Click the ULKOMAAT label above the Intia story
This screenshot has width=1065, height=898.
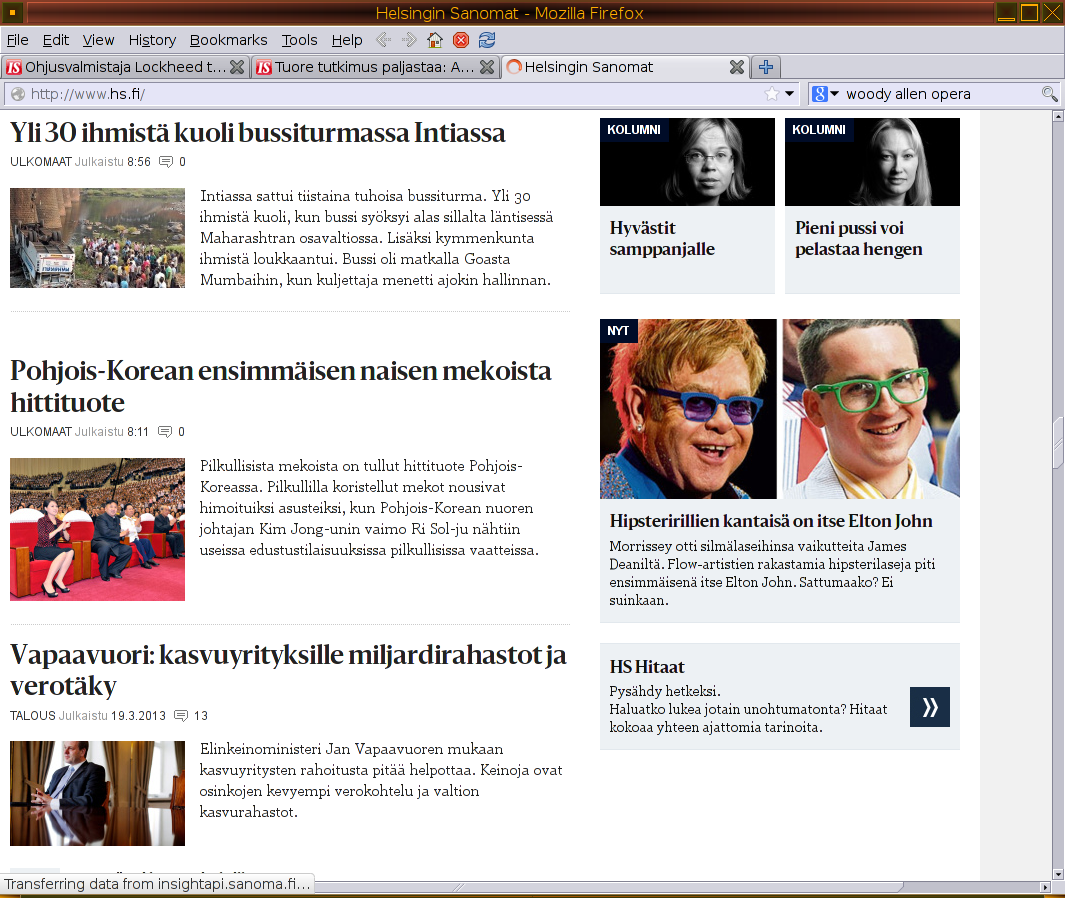(x=41, y=162)
